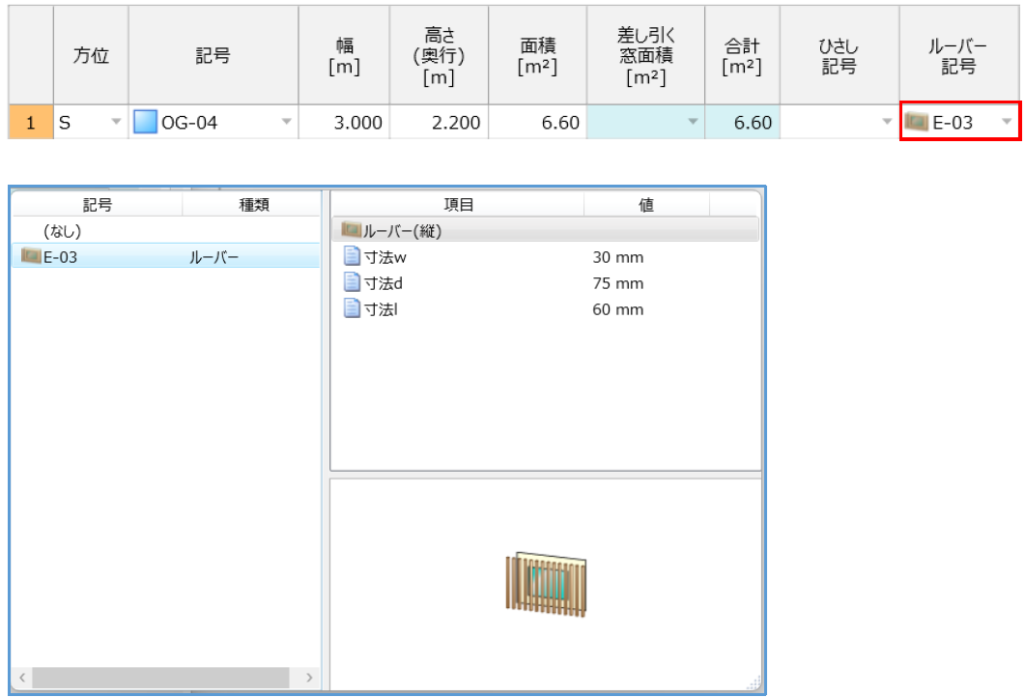Click the louver 3D preview image

click(x=546, y=582)
